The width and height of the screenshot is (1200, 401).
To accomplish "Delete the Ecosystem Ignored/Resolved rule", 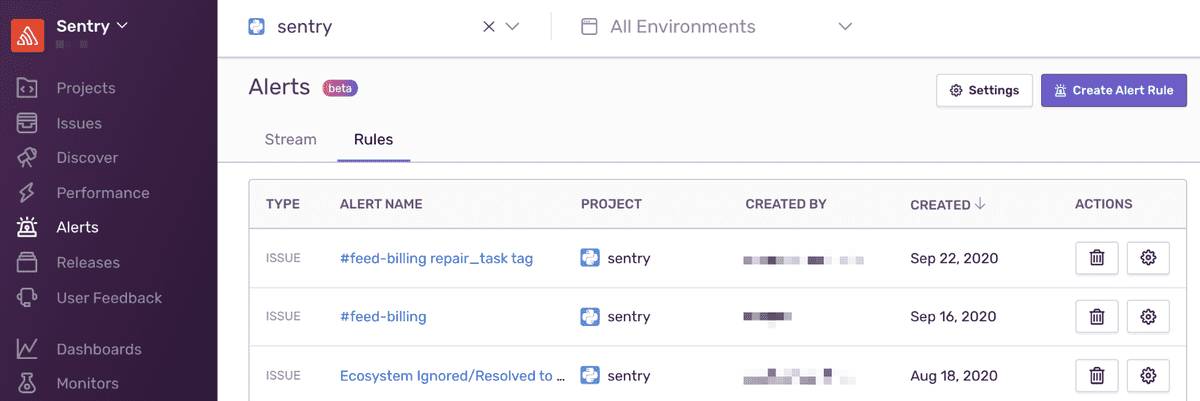I will [x=1097, y=376].
